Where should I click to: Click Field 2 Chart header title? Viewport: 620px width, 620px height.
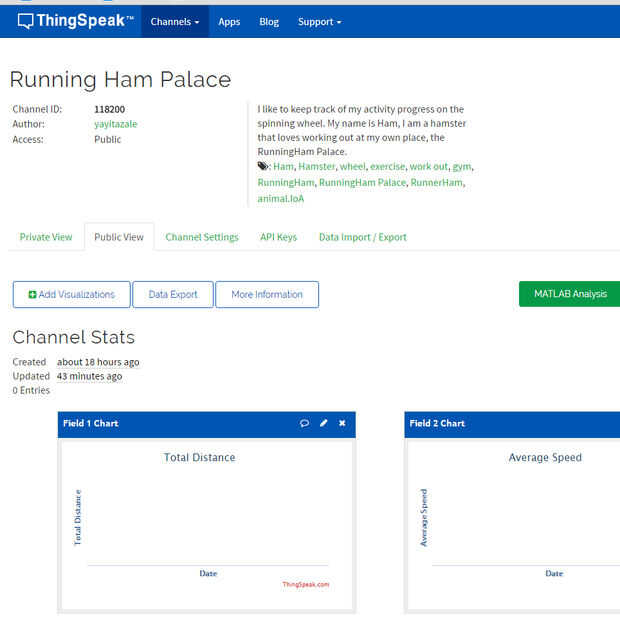[437, 423]
